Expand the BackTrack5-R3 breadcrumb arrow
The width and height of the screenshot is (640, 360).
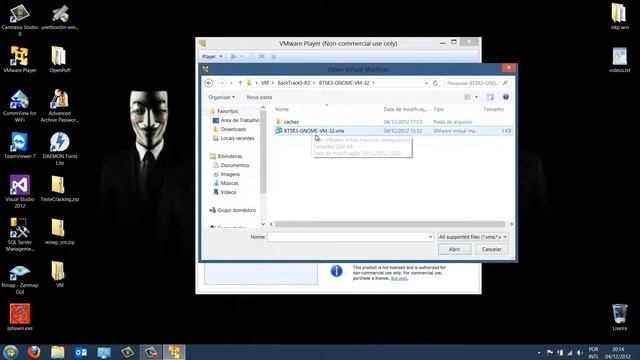pos(314,83)
